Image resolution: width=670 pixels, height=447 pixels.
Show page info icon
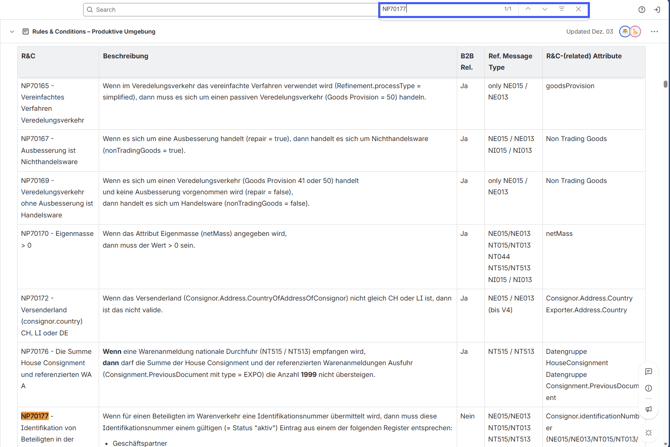pos(649,389)
